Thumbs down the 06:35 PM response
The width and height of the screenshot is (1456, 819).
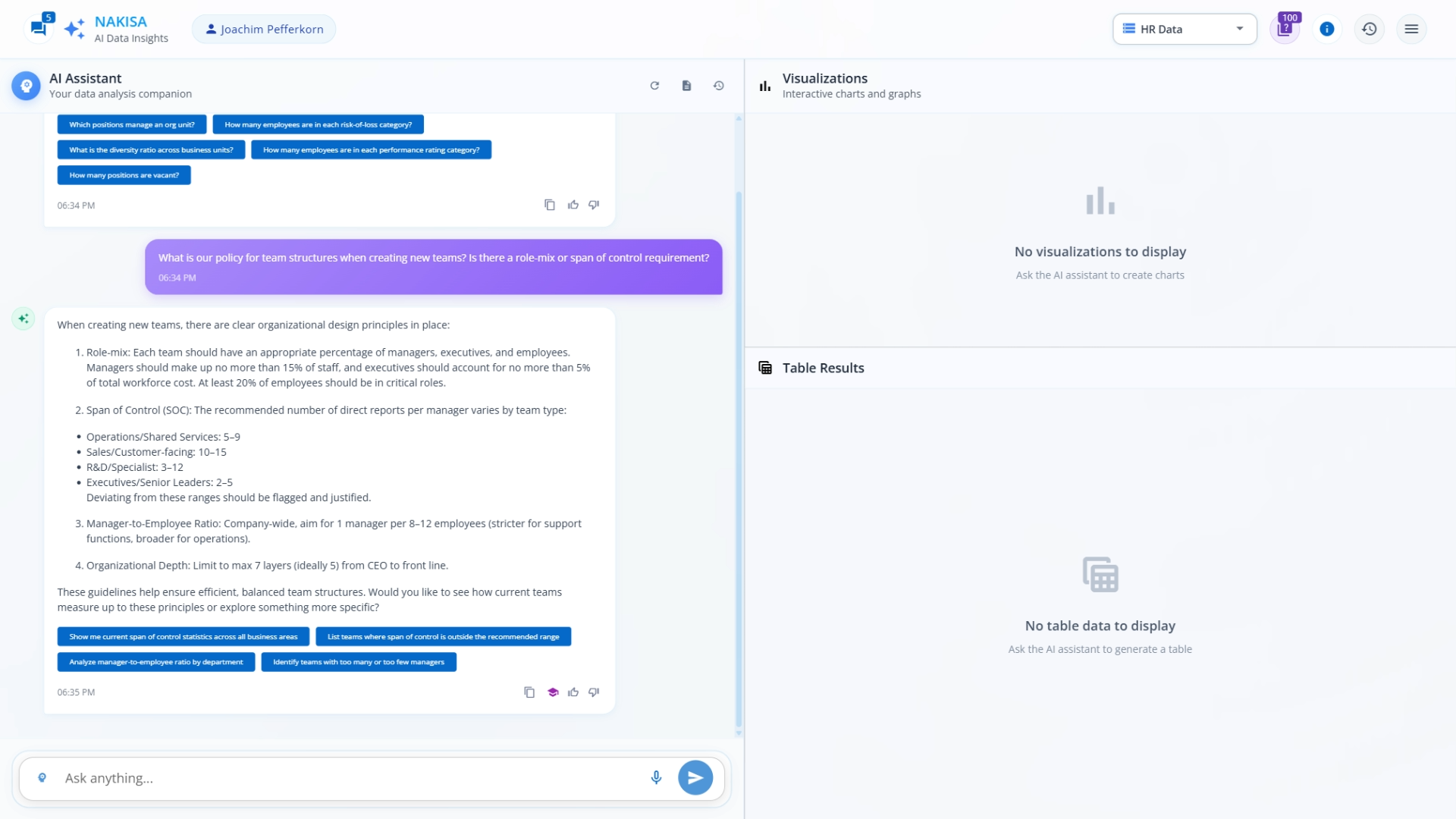[x=594, y=692]
